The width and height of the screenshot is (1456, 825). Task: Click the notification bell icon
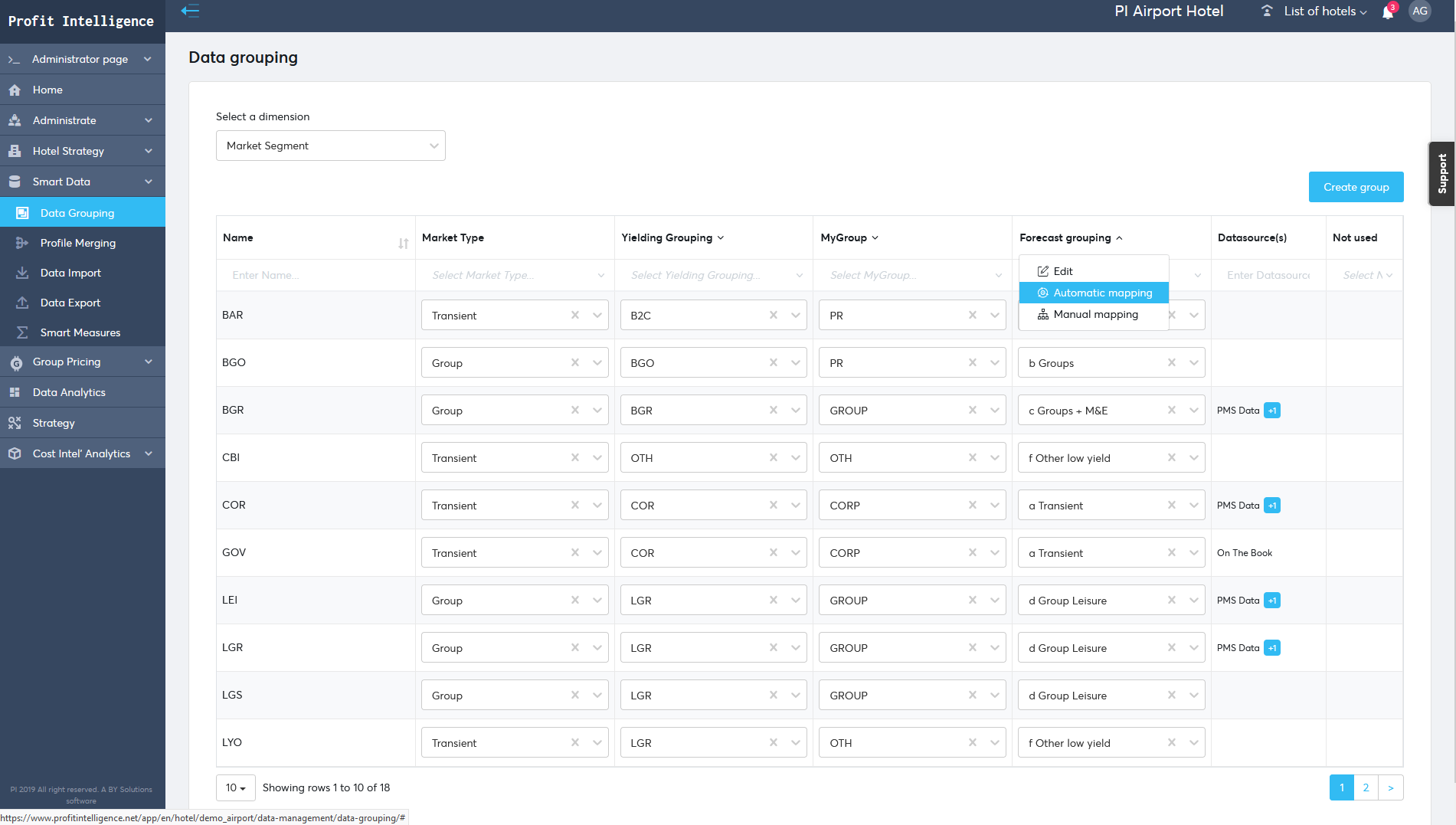click(1387, 12)
